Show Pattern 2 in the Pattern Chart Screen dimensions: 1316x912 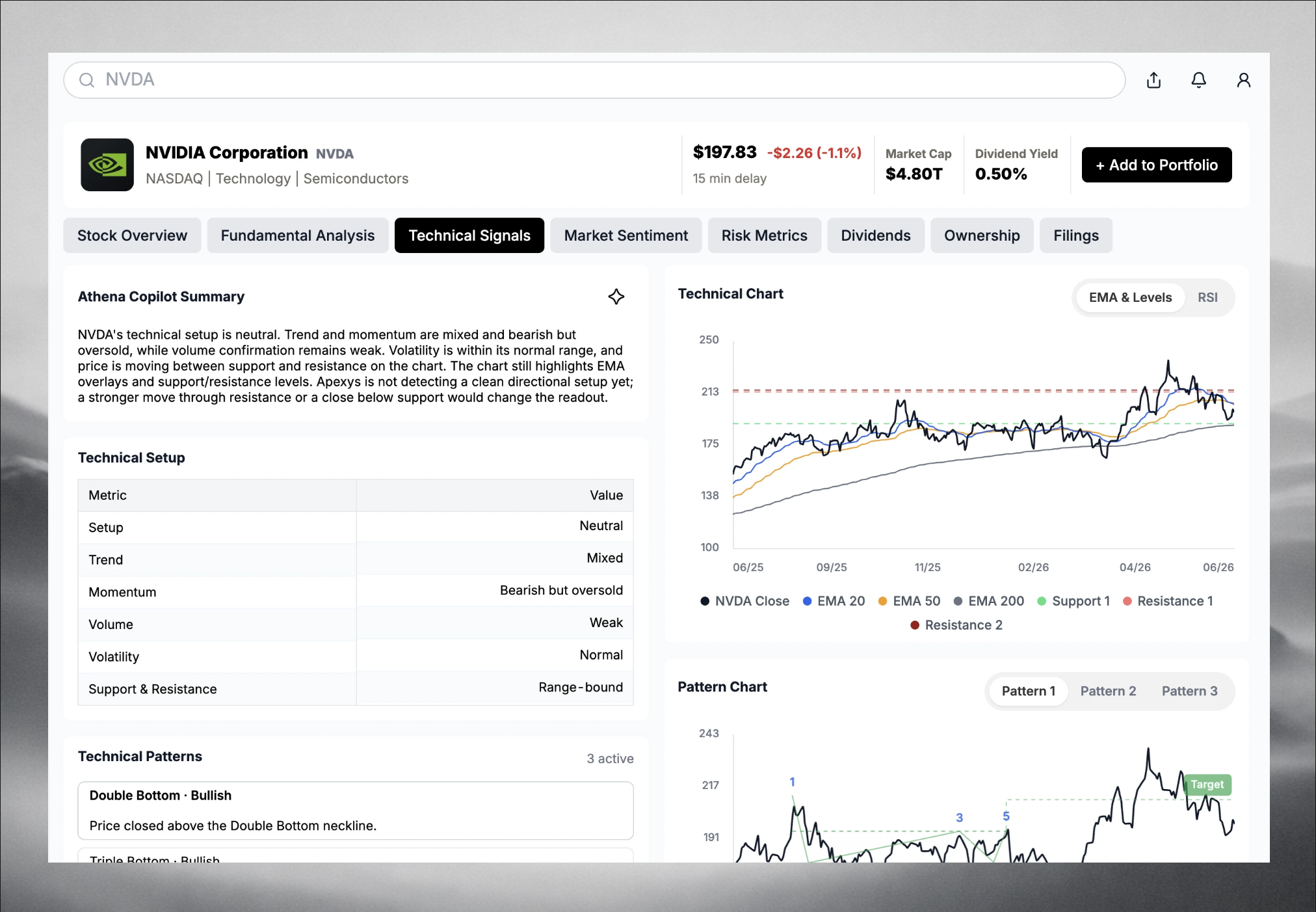(x=1108, y=691)
